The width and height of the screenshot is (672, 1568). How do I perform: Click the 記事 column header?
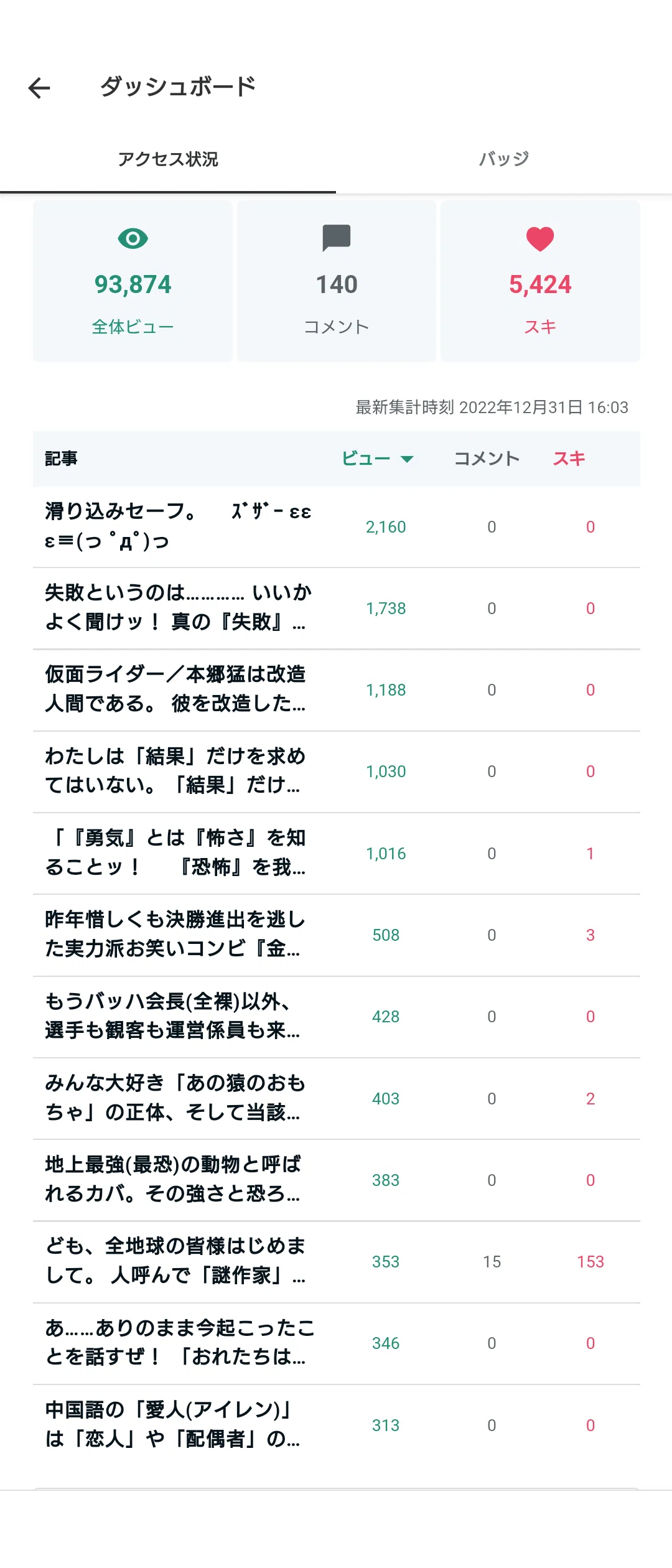[61, 459]
